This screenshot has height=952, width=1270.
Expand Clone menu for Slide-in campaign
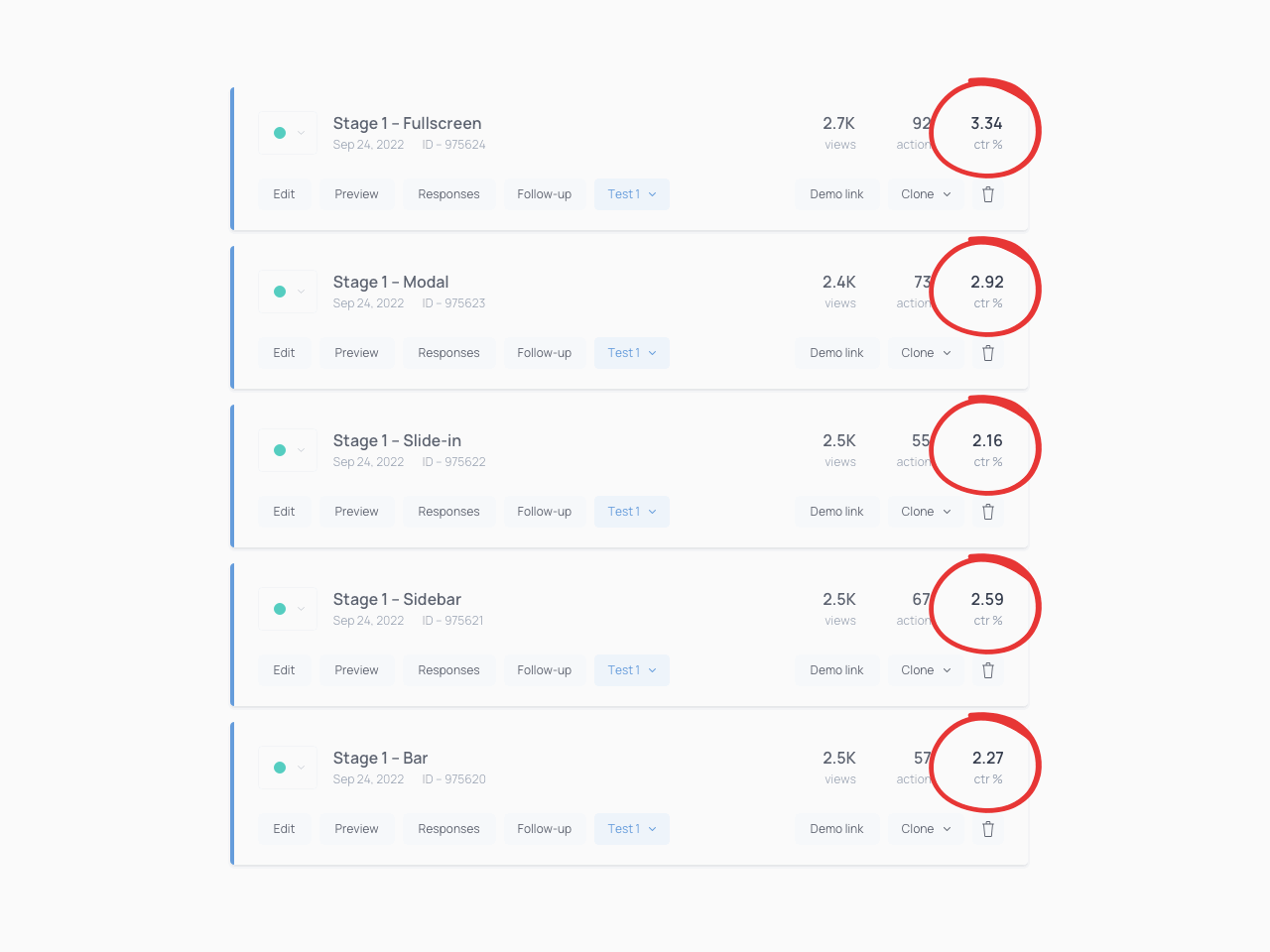(926, 512)
